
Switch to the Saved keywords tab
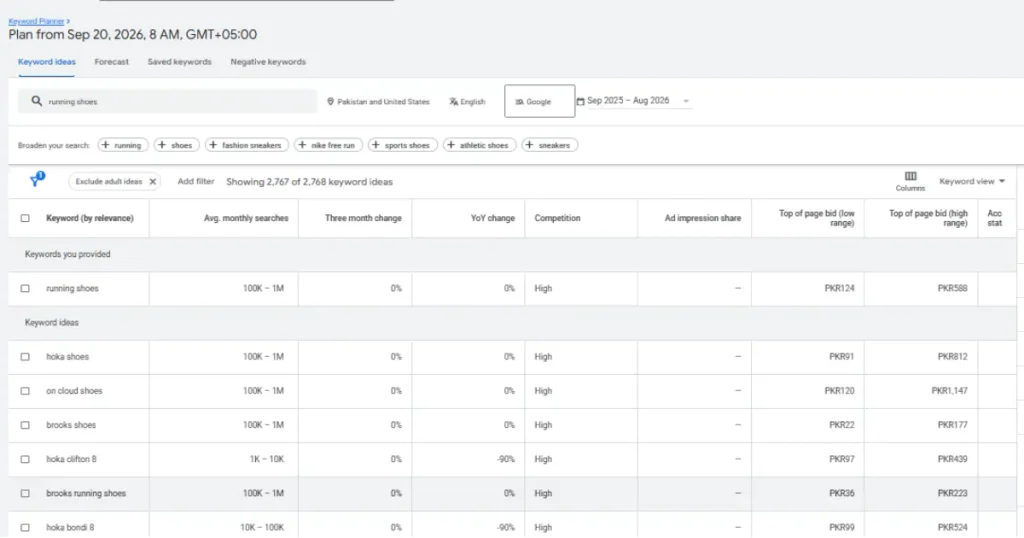180,61
